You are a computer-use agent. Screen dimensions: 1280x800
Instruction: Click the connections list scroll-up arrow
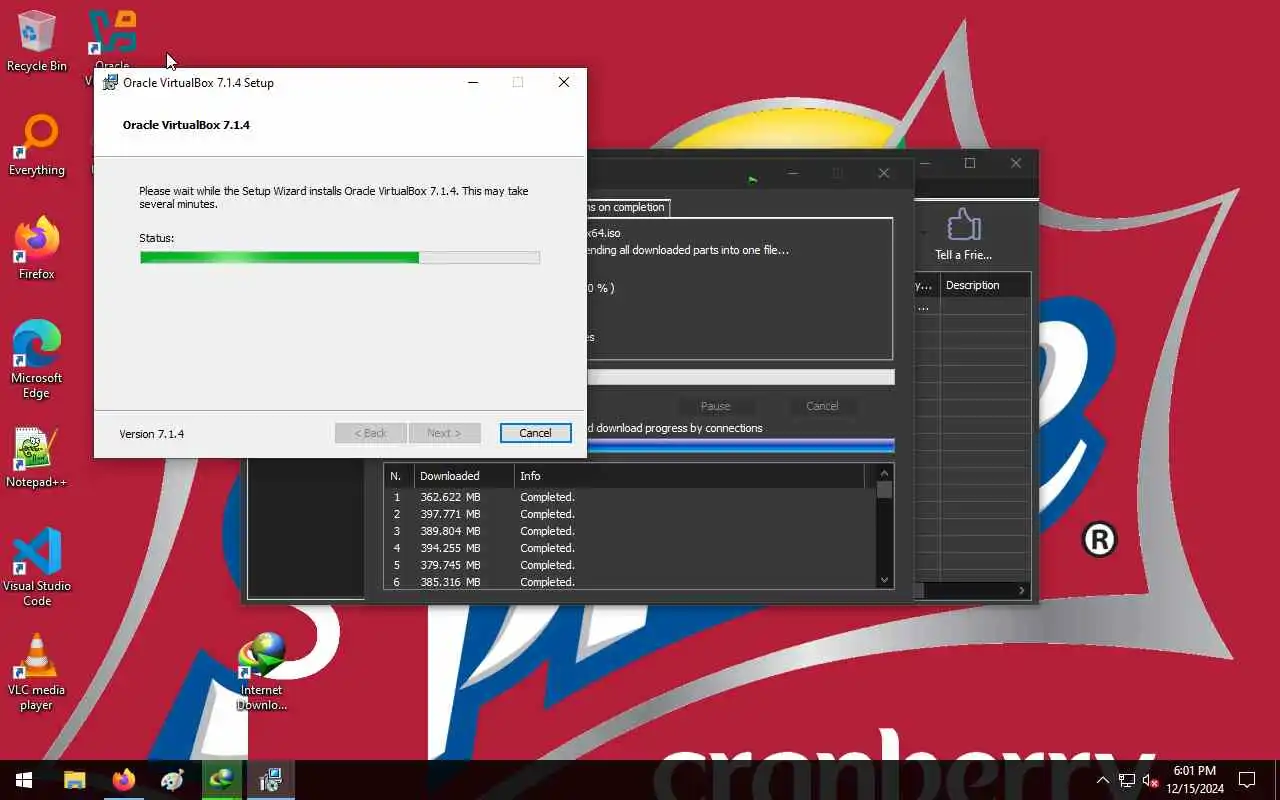[884, 473]
